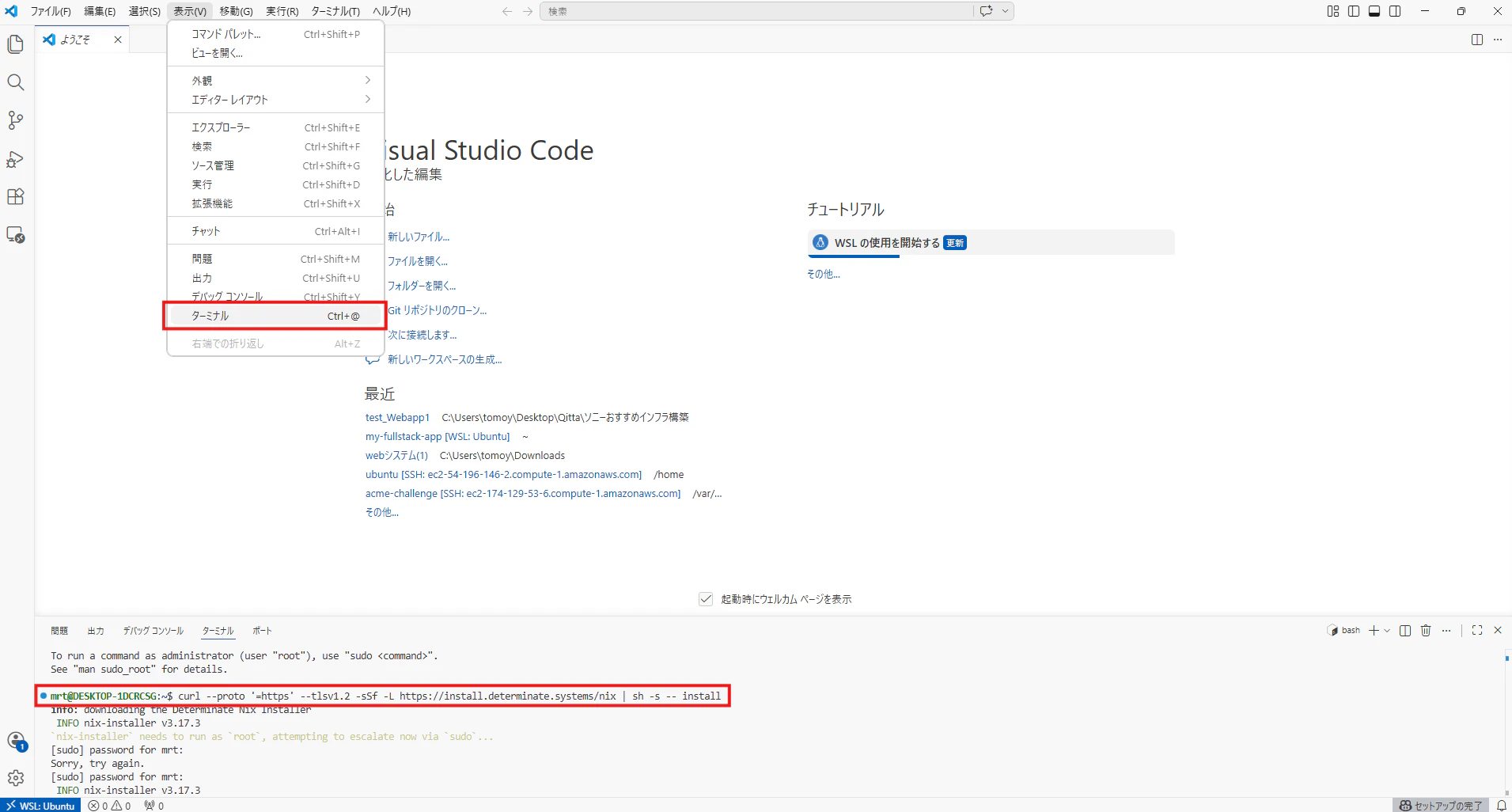Screen dimensions: 1512x812
Task: Switch to the デバッグ コンソール panel tab
Action: 153,631
